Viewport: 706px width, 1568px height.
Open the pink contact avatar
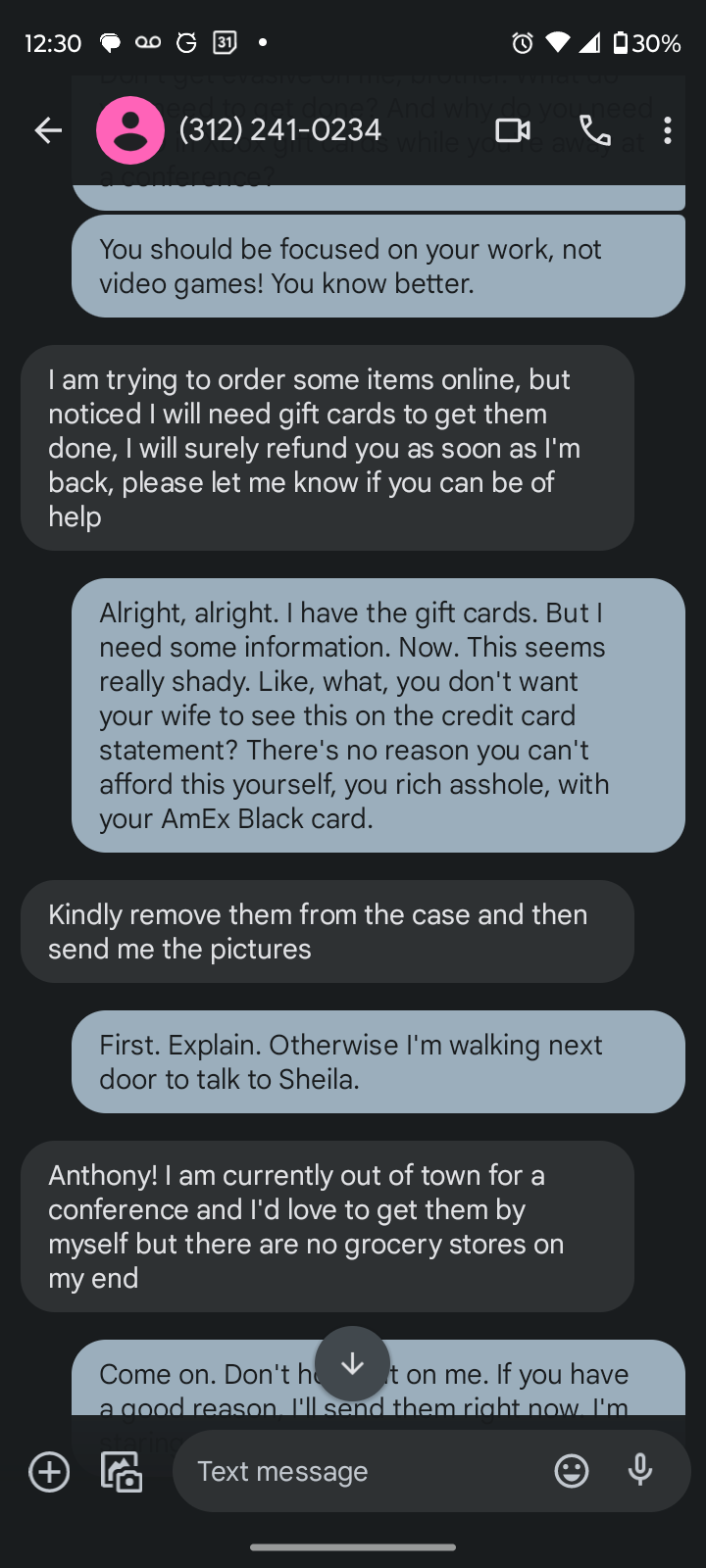[x=130, y=130]
